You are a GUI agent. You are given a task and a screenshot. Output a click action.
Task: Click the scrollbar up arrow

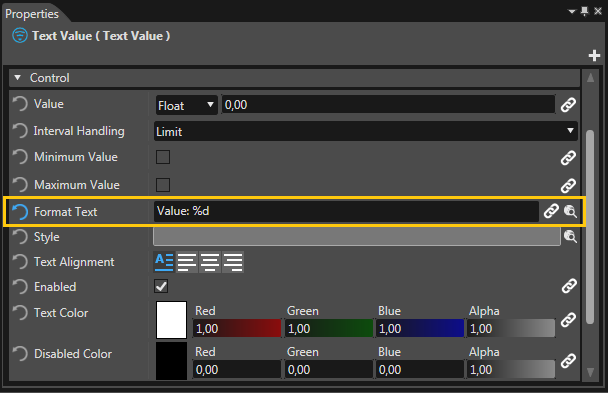(x=590, y=78)
